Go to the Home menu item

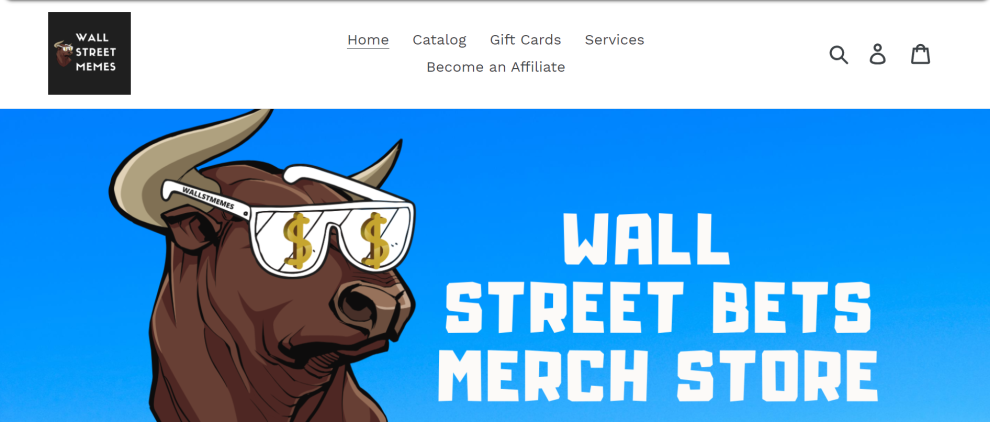point(368,40)
